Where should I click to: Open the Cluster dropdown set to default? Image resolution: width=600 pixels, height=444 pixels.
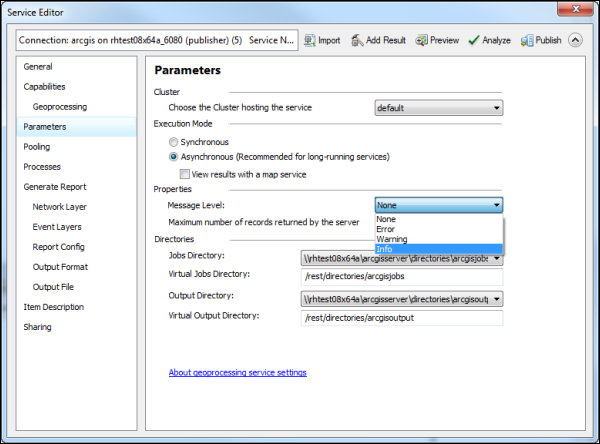(x=439, y=108)
